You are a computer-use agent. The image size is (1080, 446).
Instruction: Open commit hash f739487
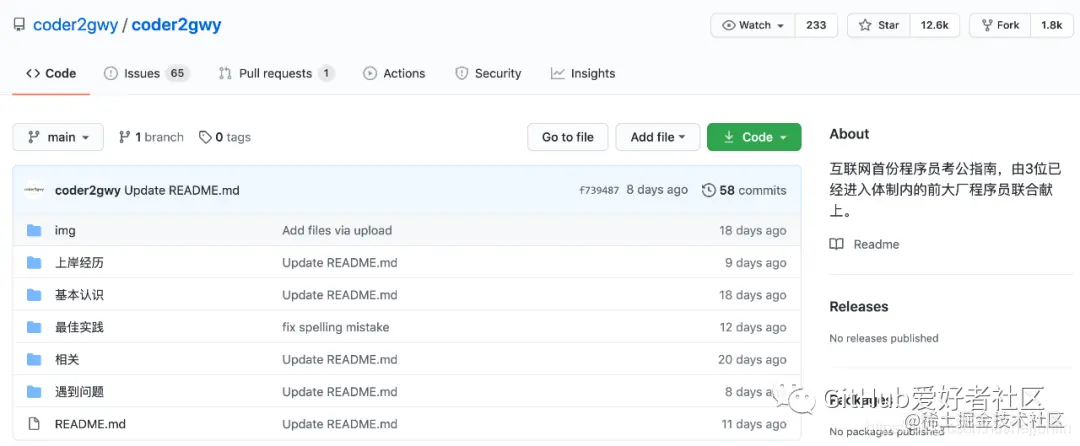pyautogui.click(x=599, y=190)
